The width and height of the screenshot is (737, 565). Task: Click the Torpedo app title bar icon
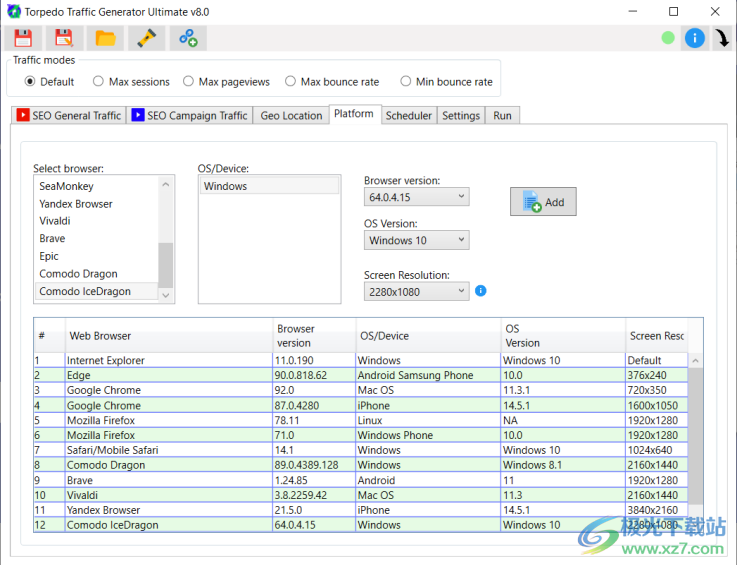pyautogui.click(x=14, y=11)
